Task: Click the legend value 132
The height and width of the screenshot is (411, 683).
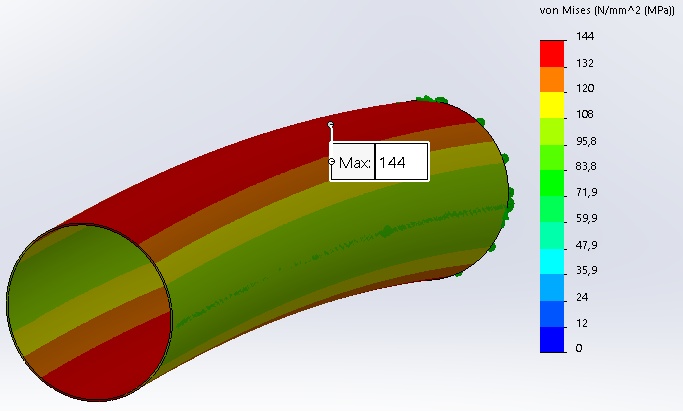Action: pos(585,64)
